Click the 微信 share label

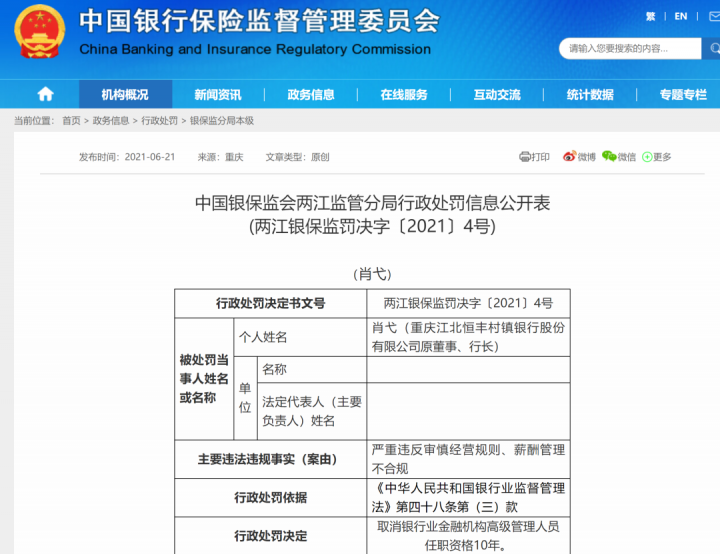point(627,157)
